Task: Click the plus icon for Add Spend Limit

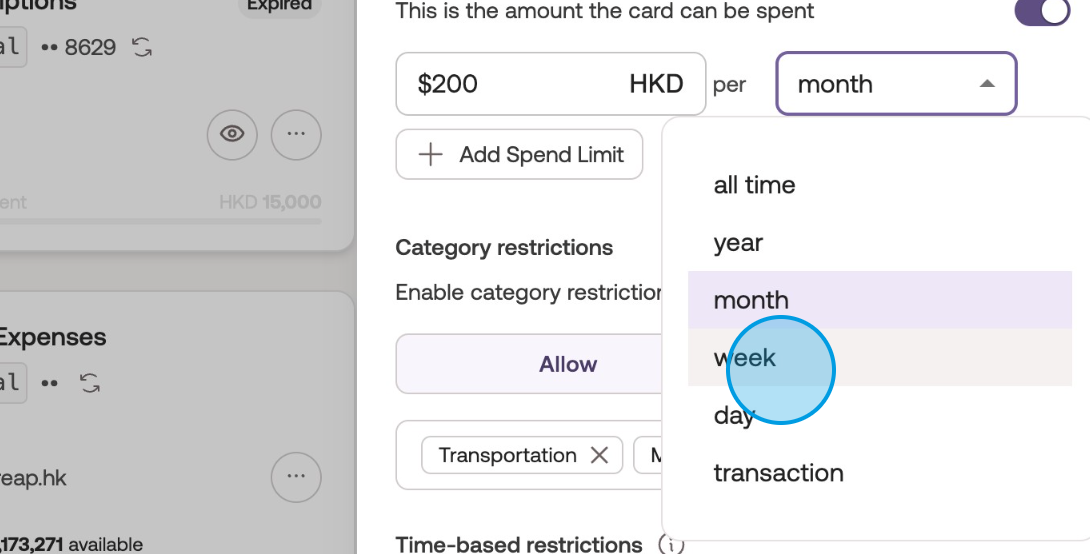Action: [430, 155]
